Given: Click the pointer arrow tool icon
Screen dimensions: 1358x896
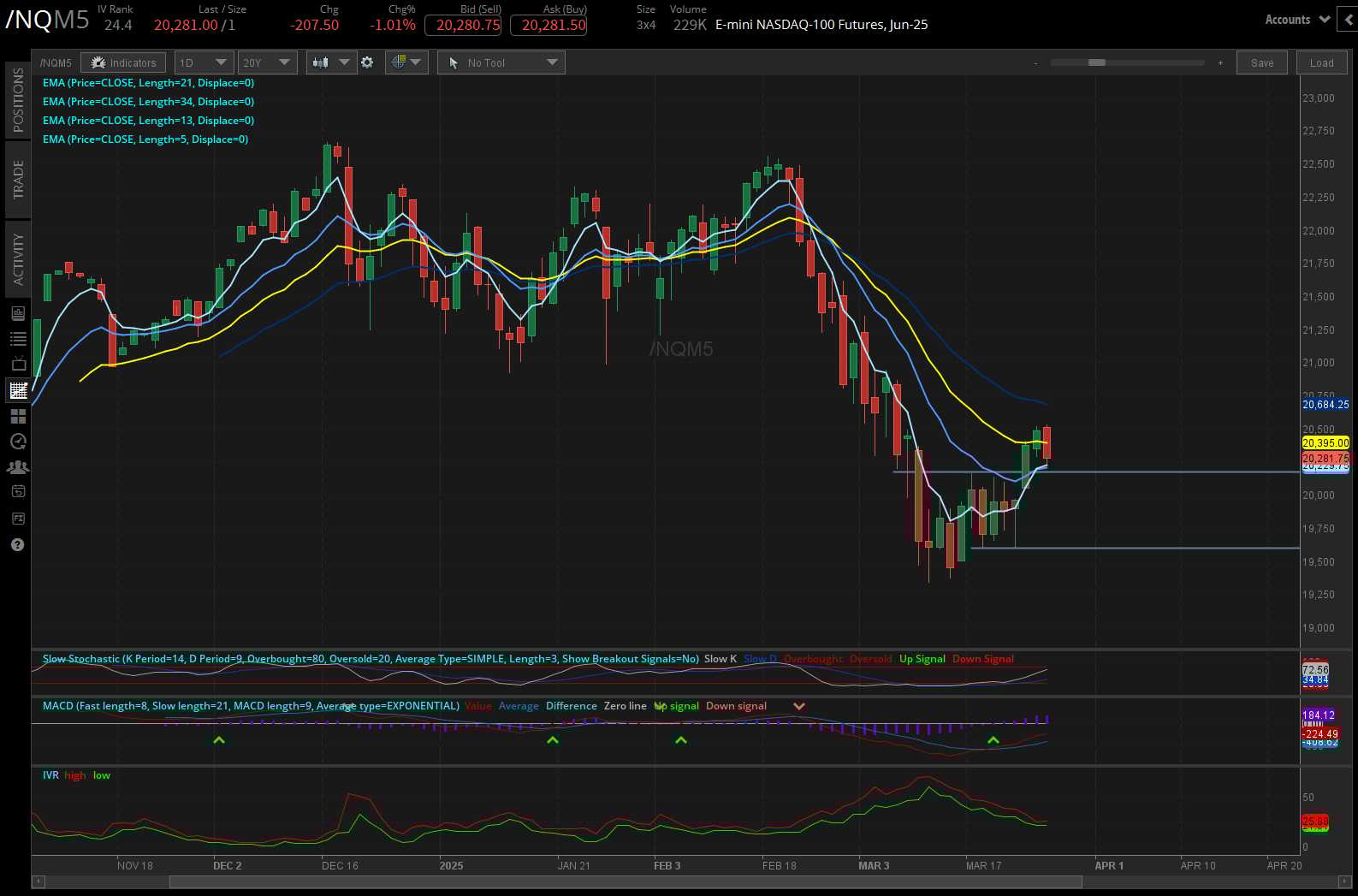Looking at the screenshot, I should click(x=454, y=62).
